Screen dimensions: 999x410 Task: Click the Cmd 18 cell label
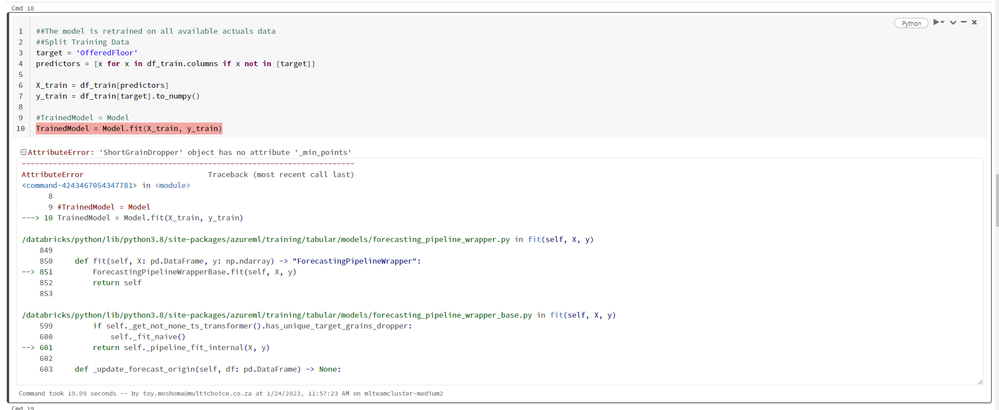pos(22,8)
